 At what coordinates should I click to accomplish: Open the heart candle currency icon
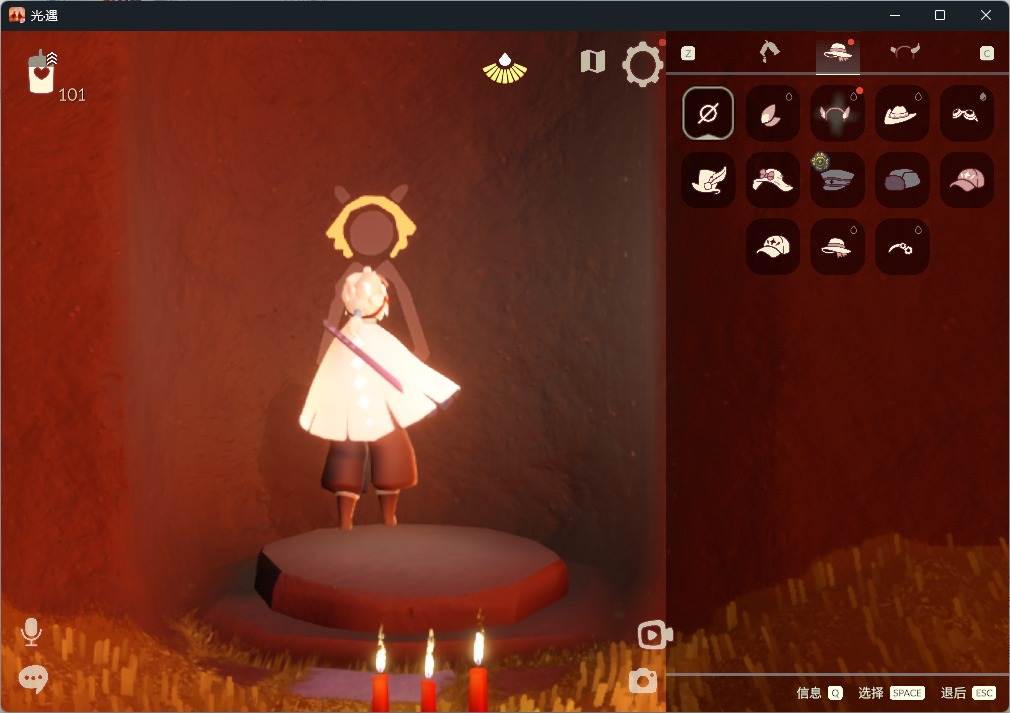42,73
